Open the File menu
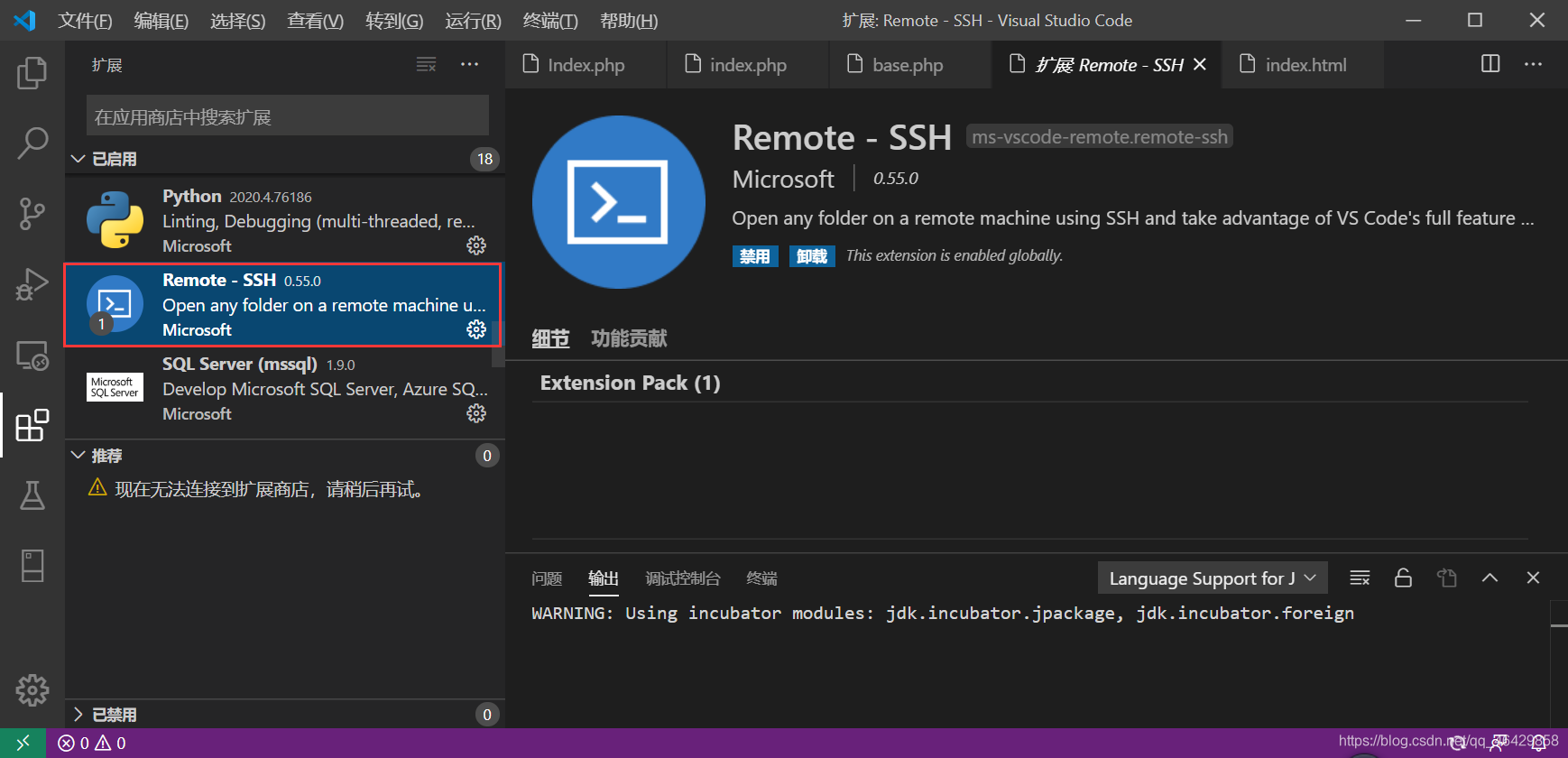Viewport: 1568px width, 758px height. (85, 20)
